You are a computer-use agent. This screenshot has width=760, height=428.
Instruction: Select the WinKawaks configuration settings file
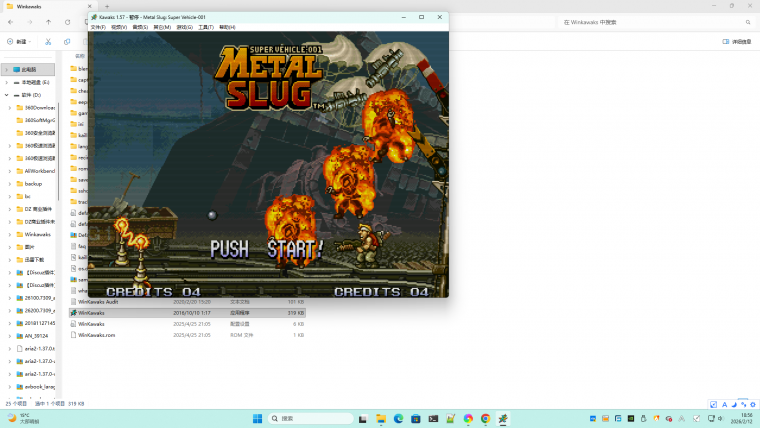(x=187, y=324)
